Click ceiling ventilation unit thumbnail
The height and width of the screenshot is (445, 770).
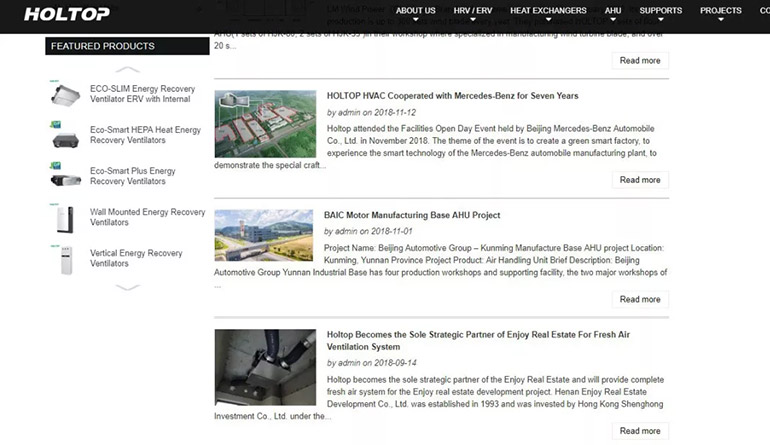pyautogui.click(x=265, y=367)
